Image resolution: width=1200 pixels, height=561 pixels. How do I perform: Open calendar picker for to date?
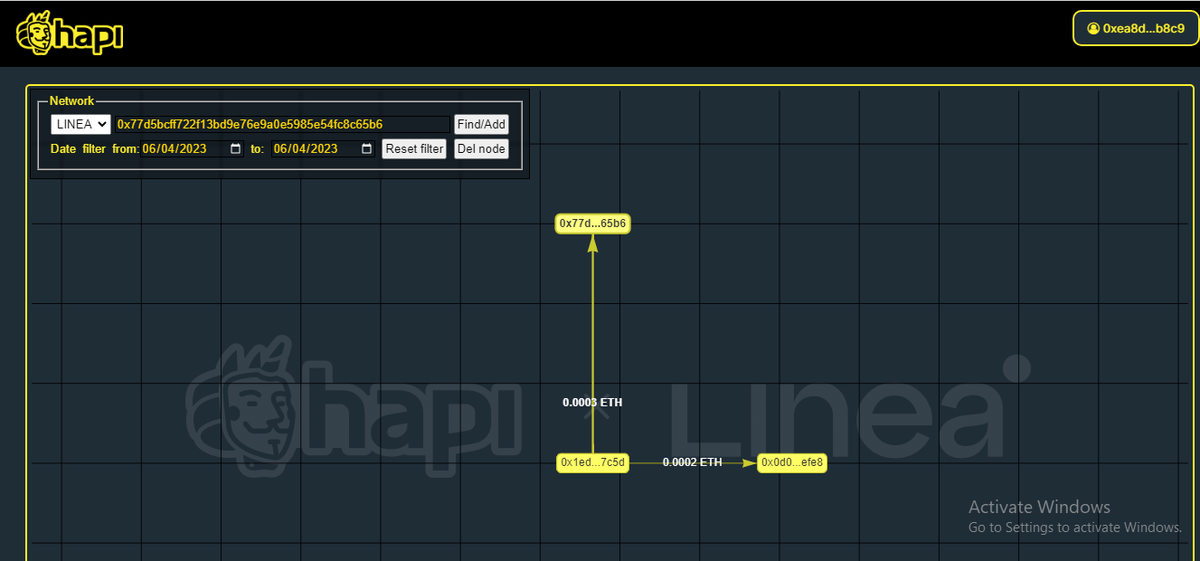point(367,149)
